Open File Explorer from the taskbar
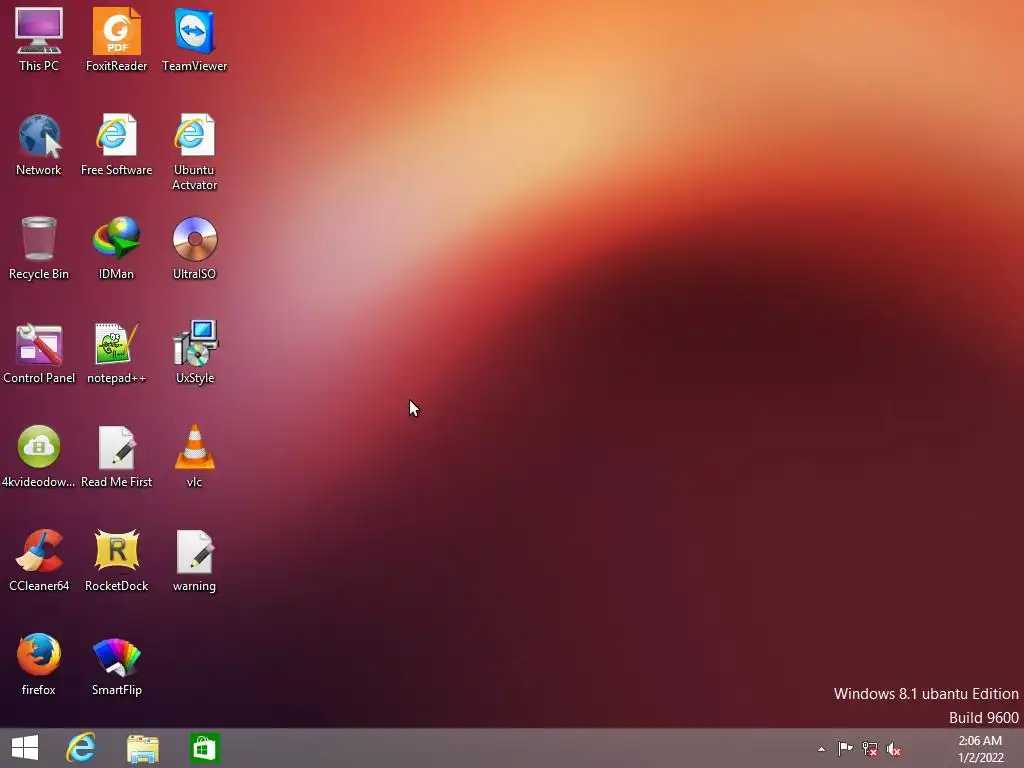Screen dimensions: 1024x768 pos(142,748)
